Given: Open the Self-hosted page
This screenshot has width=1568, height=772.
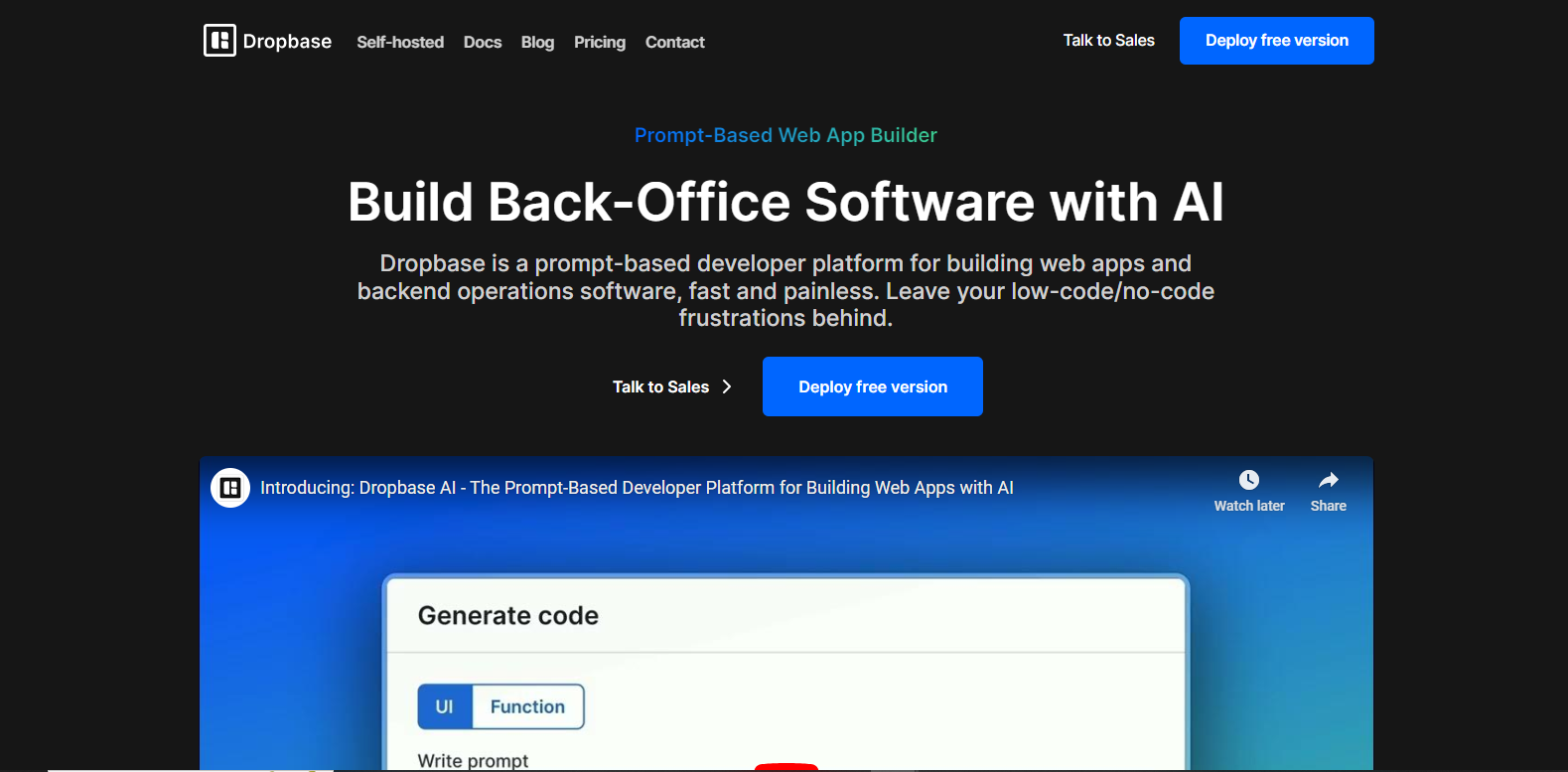Looking at the screenshot, I should coord(400,42).
